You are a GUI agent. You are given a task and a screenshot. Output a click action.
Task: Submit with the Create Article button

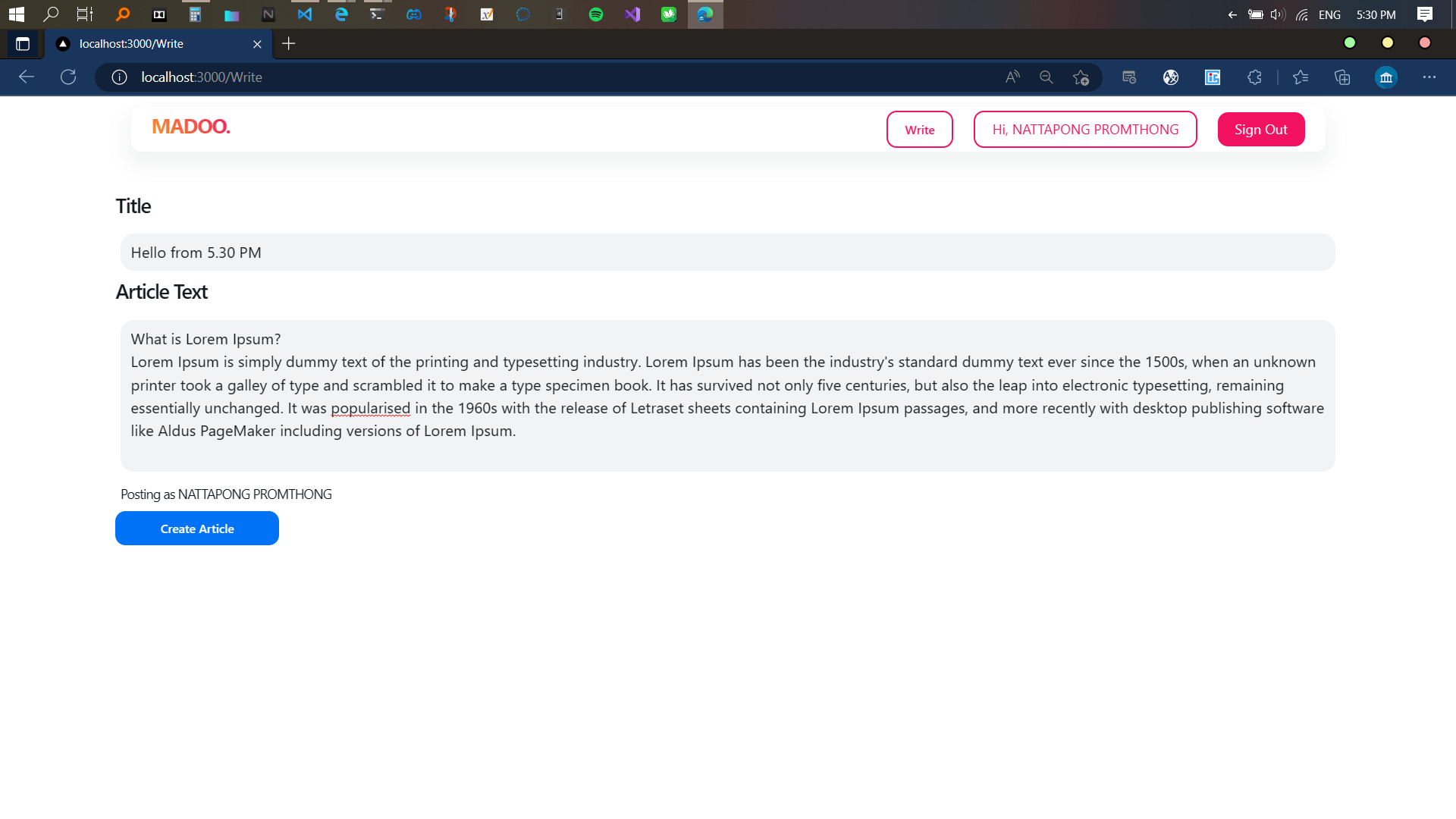pos(197,529)
